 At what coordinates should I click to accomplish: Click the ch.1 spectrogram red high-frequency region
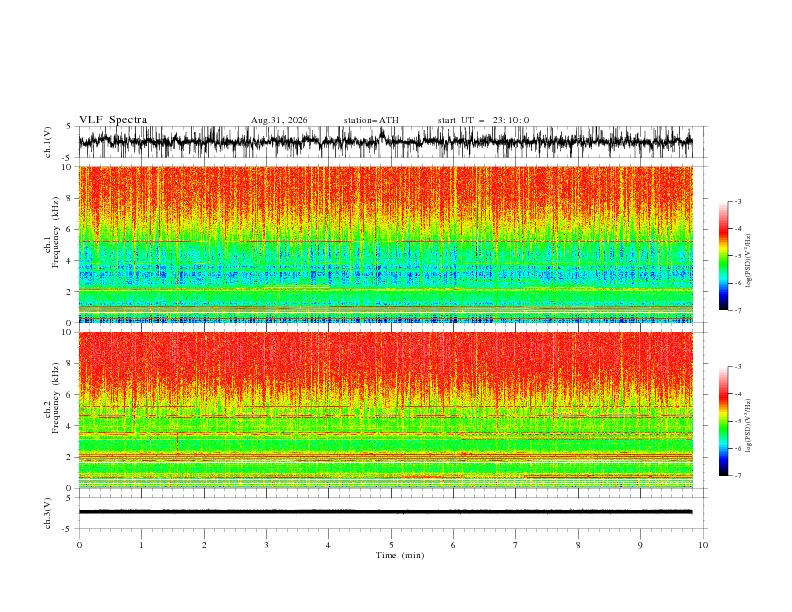point(385,194)
